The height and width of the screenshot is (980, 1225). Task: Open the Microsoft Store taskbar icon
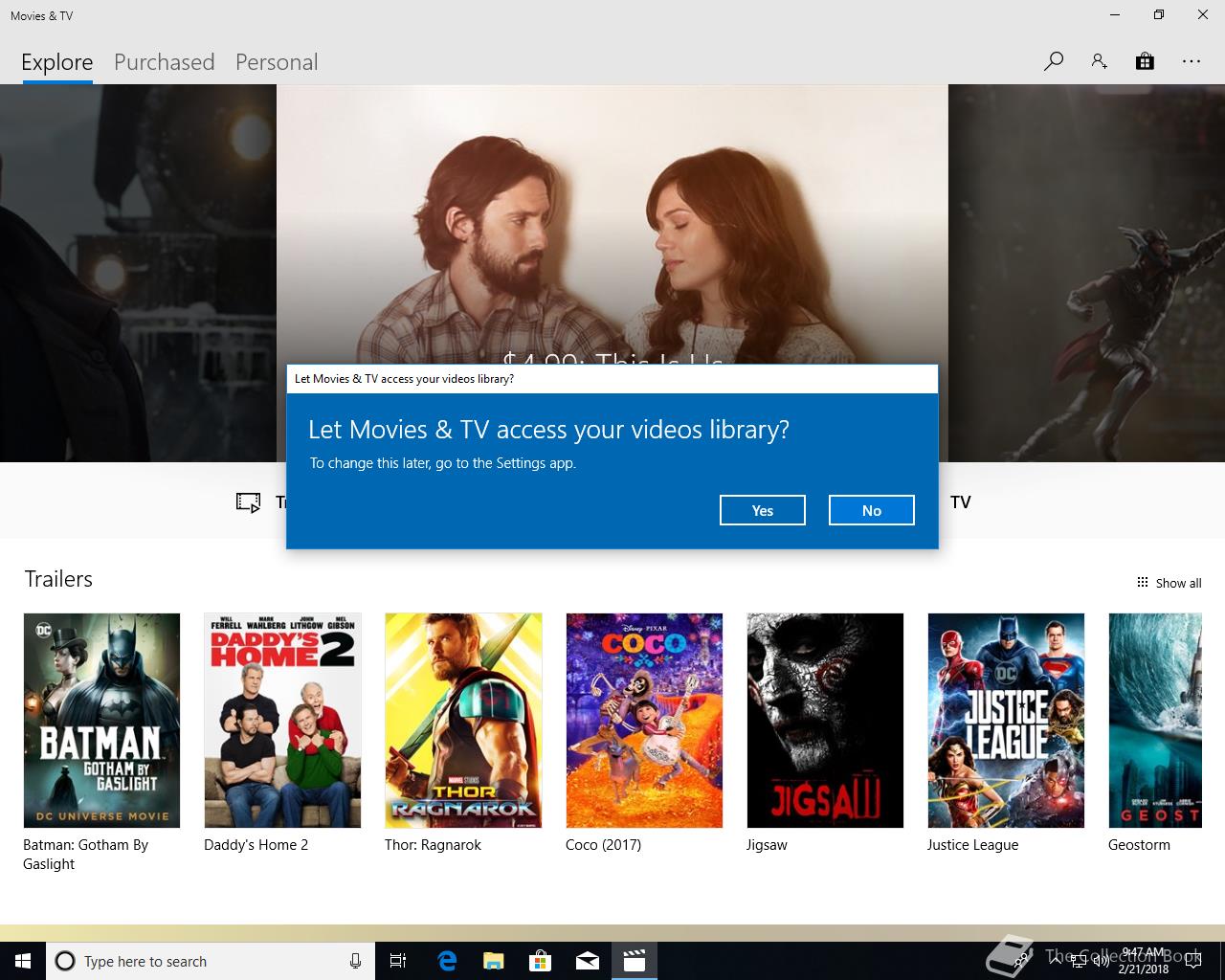541,961
